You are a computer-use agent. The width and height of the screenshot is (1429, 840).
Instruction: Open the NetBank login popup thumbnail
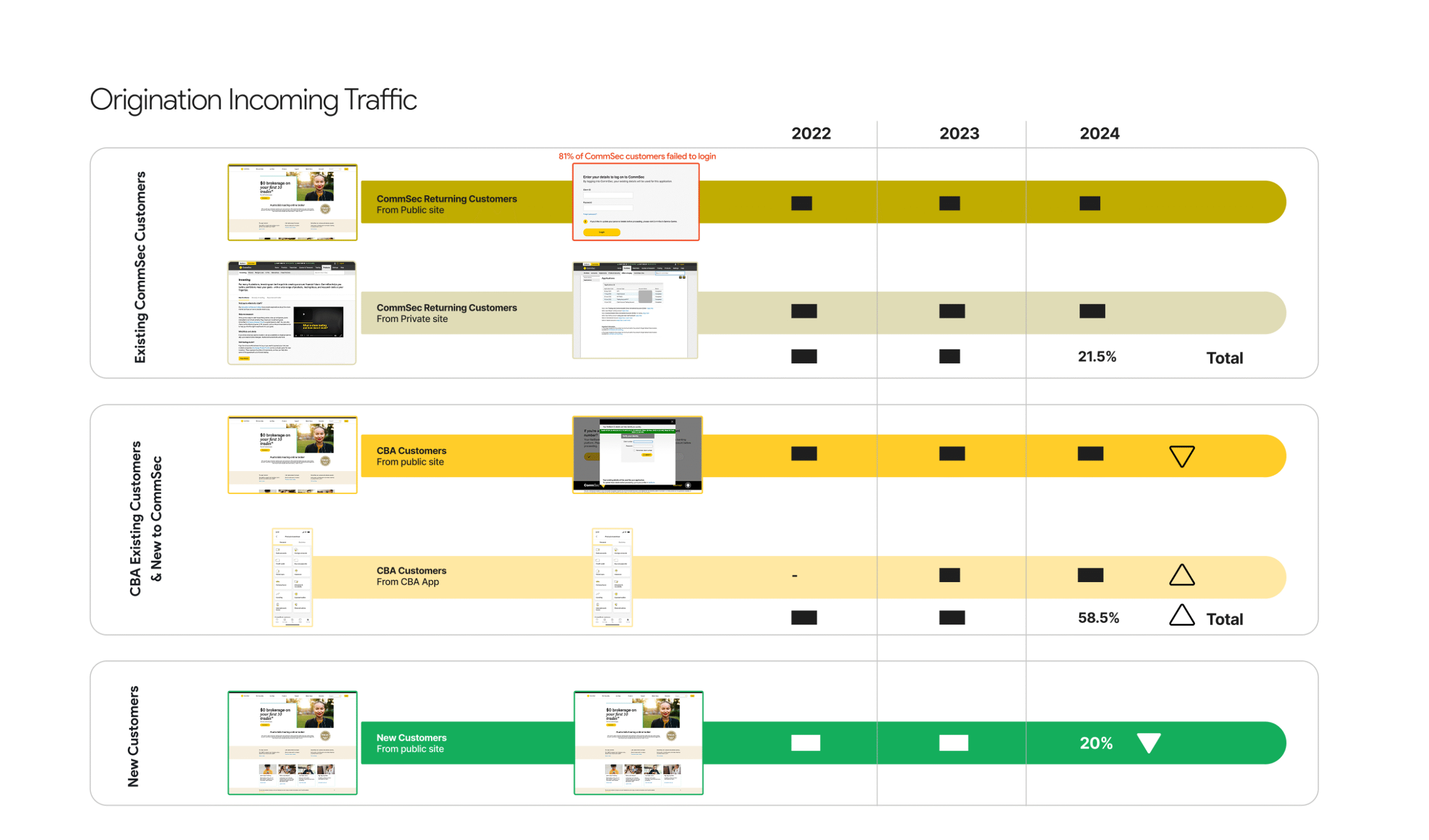pos(637,454)
